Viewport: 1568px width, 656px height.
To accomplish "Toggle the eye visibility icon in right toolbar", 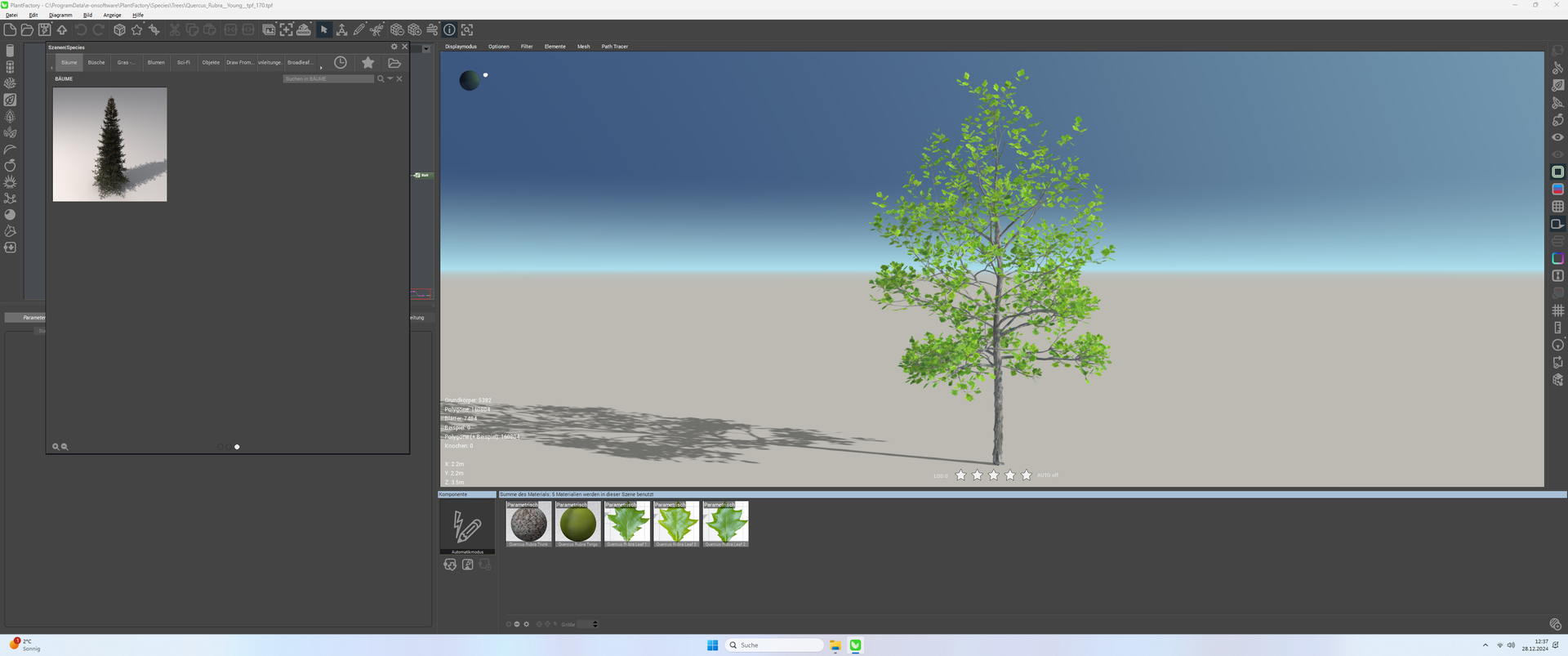I will tap(1557, 137).
